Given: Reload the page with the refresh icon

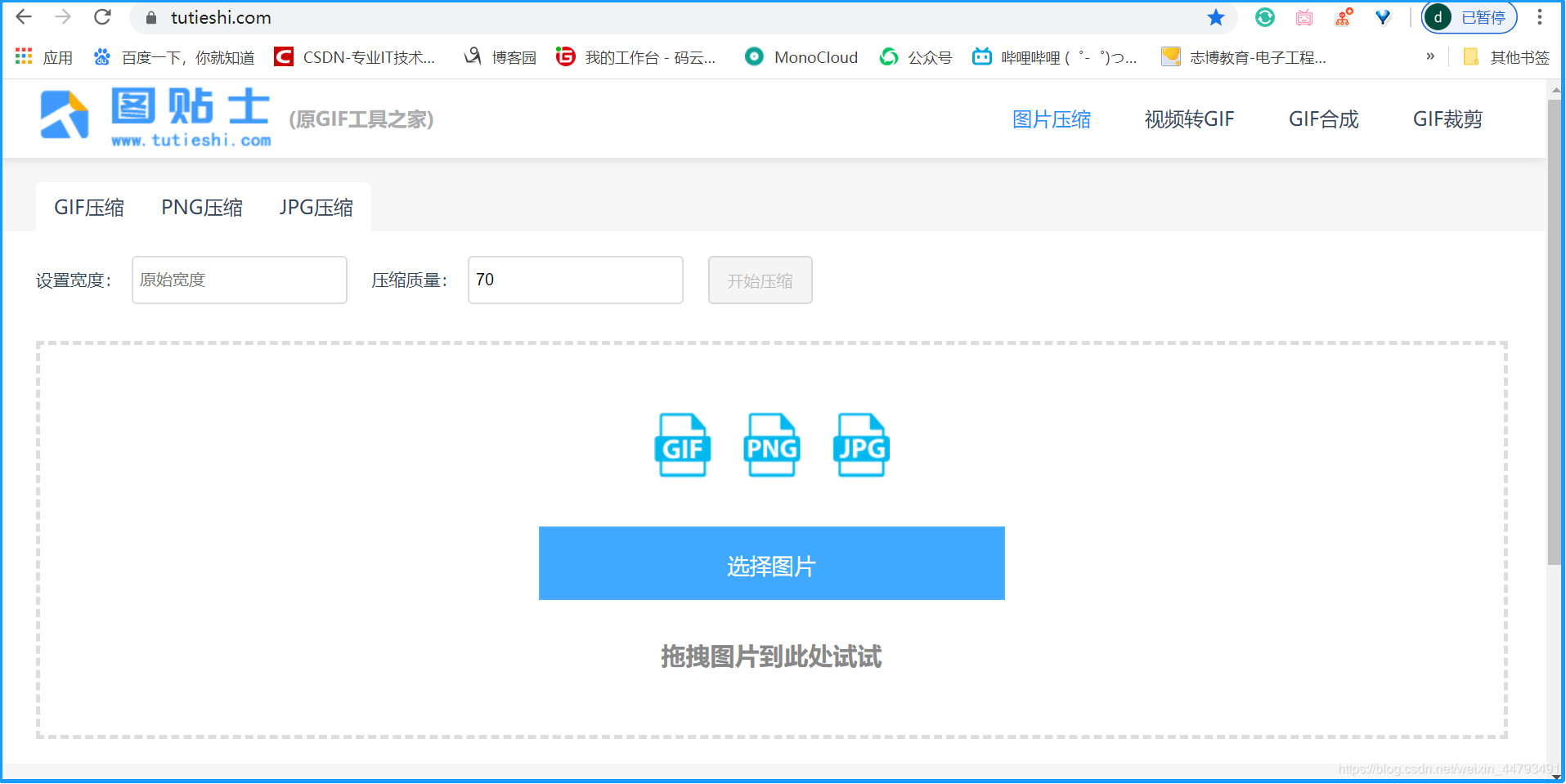Looking at the screenshot, I should 102,17.
